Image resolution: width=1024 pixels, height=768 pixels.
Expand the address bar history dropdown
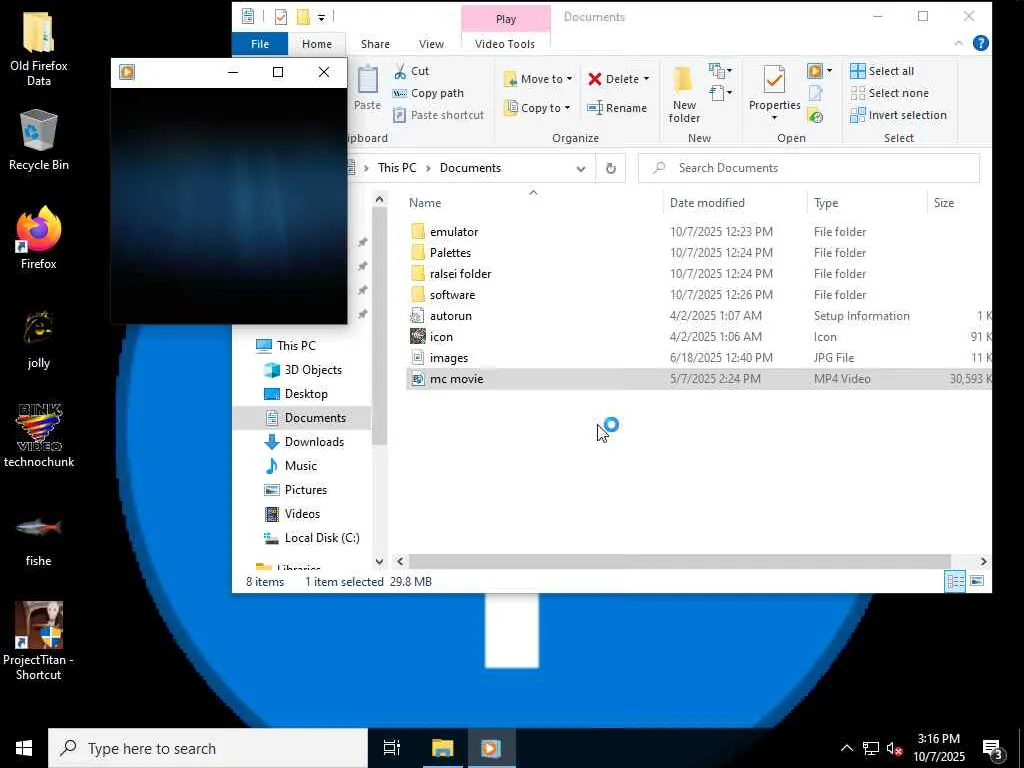coord(581,168)
